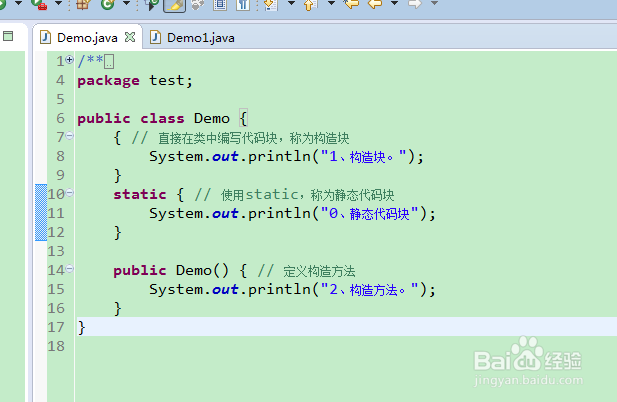The width and height of the screenshot is (617, 402).
Task: Click the Previous Annotation up-arrow icon
Action: click(x=310, y=4)
